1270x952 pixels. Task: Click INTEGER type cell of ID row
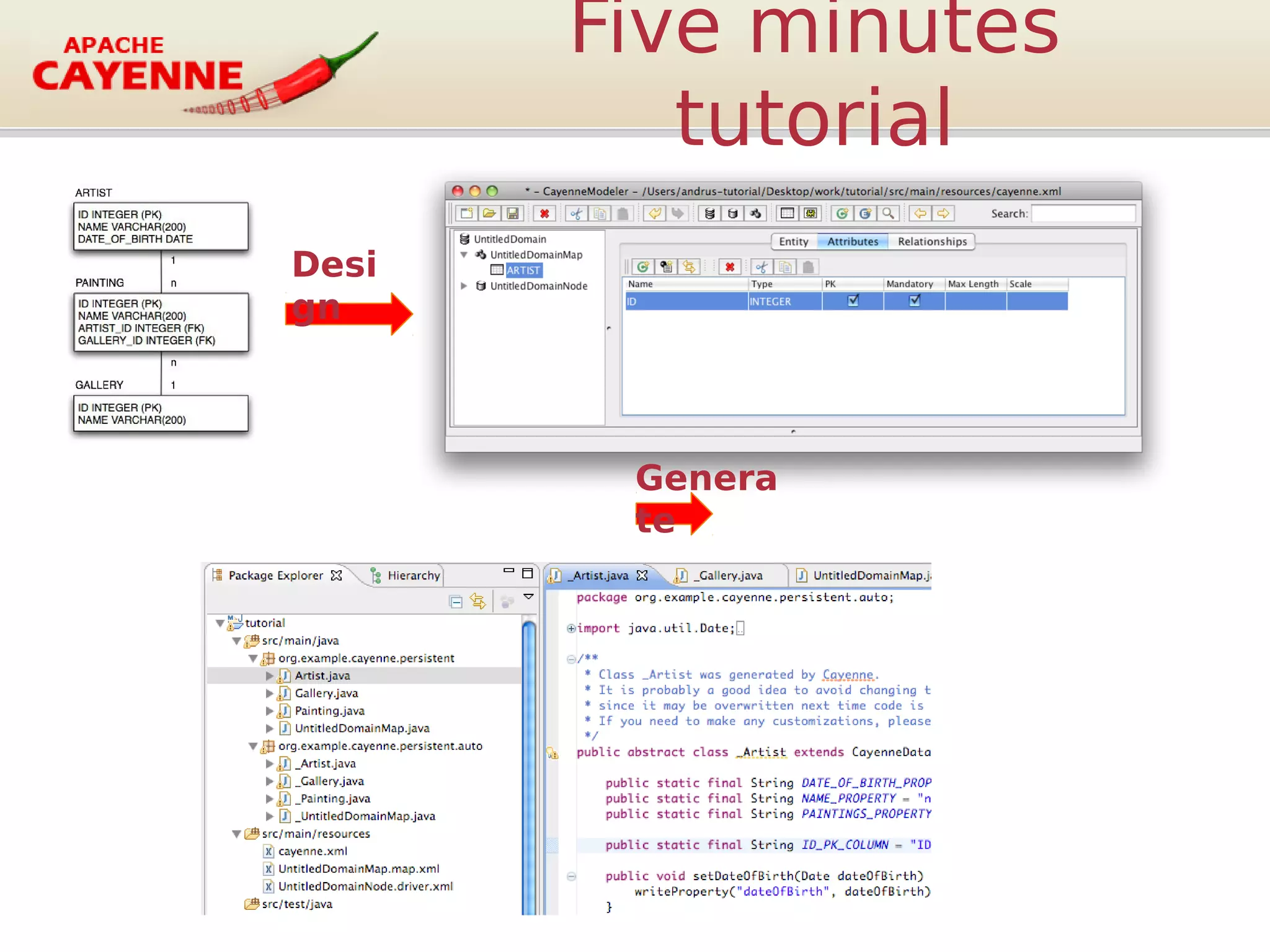point(785,301)
